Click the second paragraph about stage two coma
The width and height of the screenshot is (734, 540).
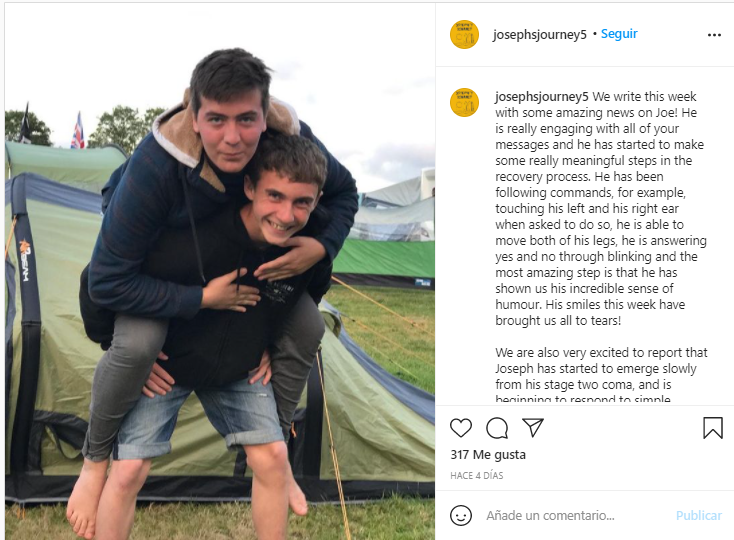tap(601, 375)
